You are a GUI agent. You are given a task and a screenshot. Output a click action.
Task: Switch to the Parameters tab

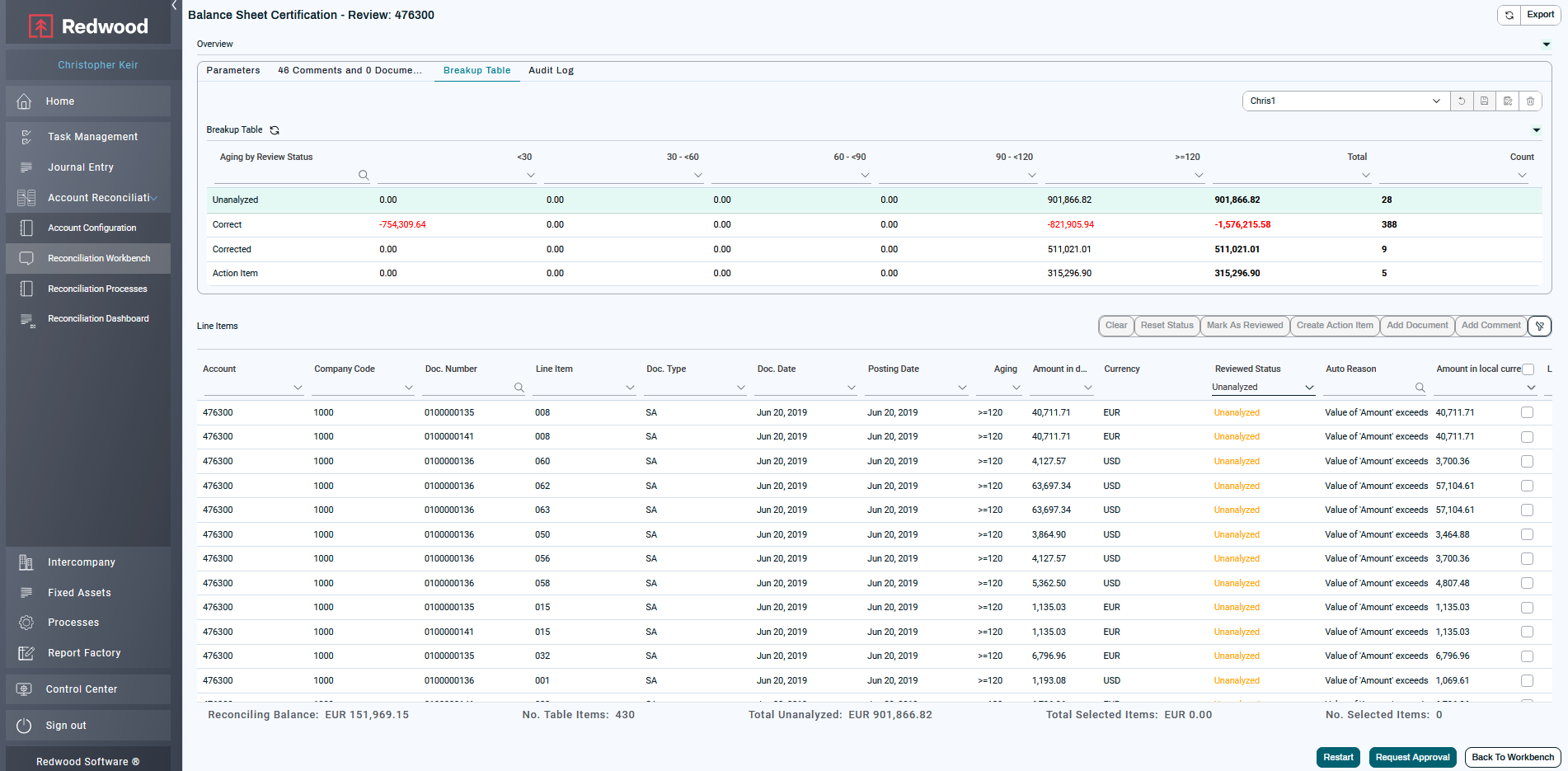[x=232, y=71]
